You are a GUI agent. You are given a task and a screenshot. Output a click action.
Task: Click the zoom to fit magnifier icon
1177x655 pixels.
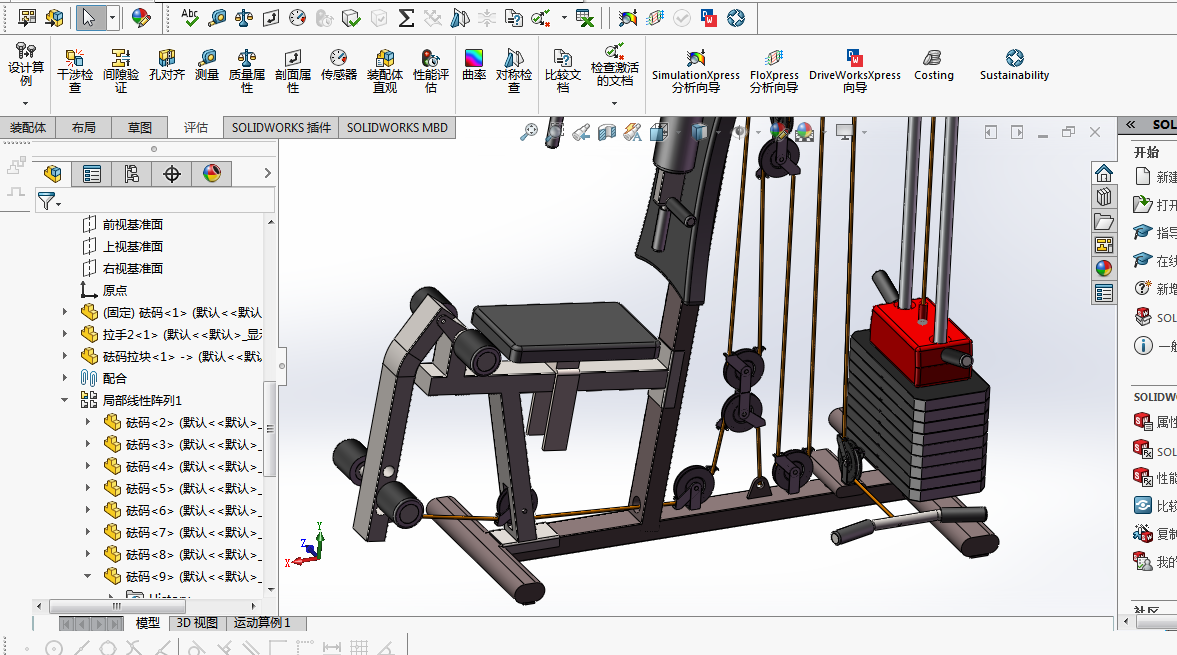[x=529, y=132]
